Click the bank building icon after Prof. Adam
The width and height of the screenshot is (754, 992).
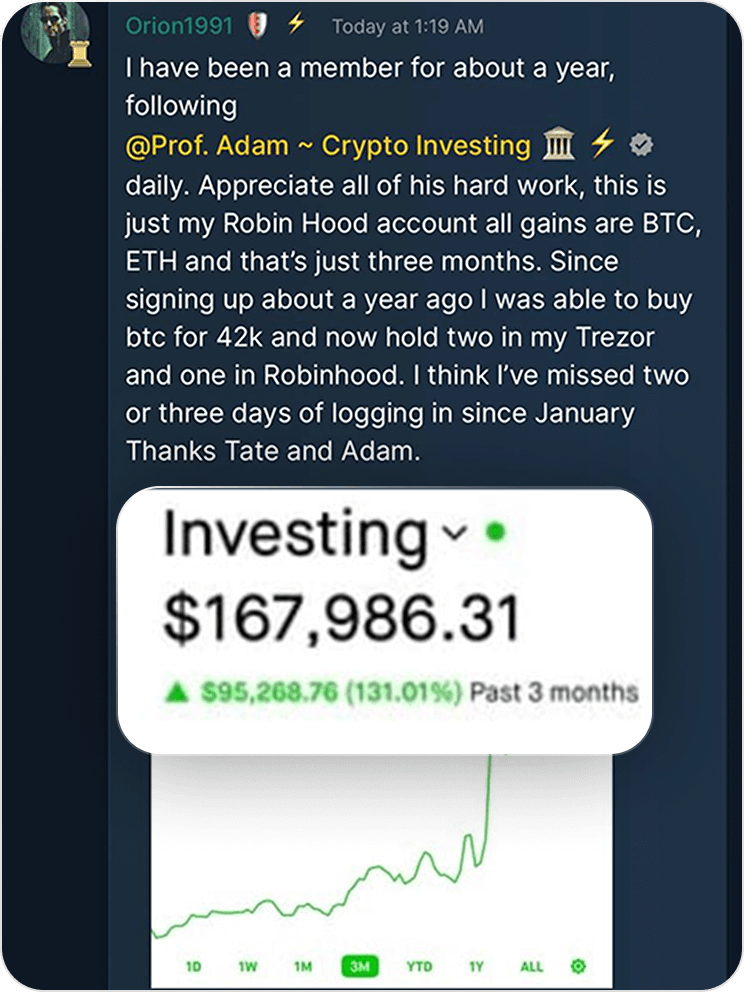(558, 146)
